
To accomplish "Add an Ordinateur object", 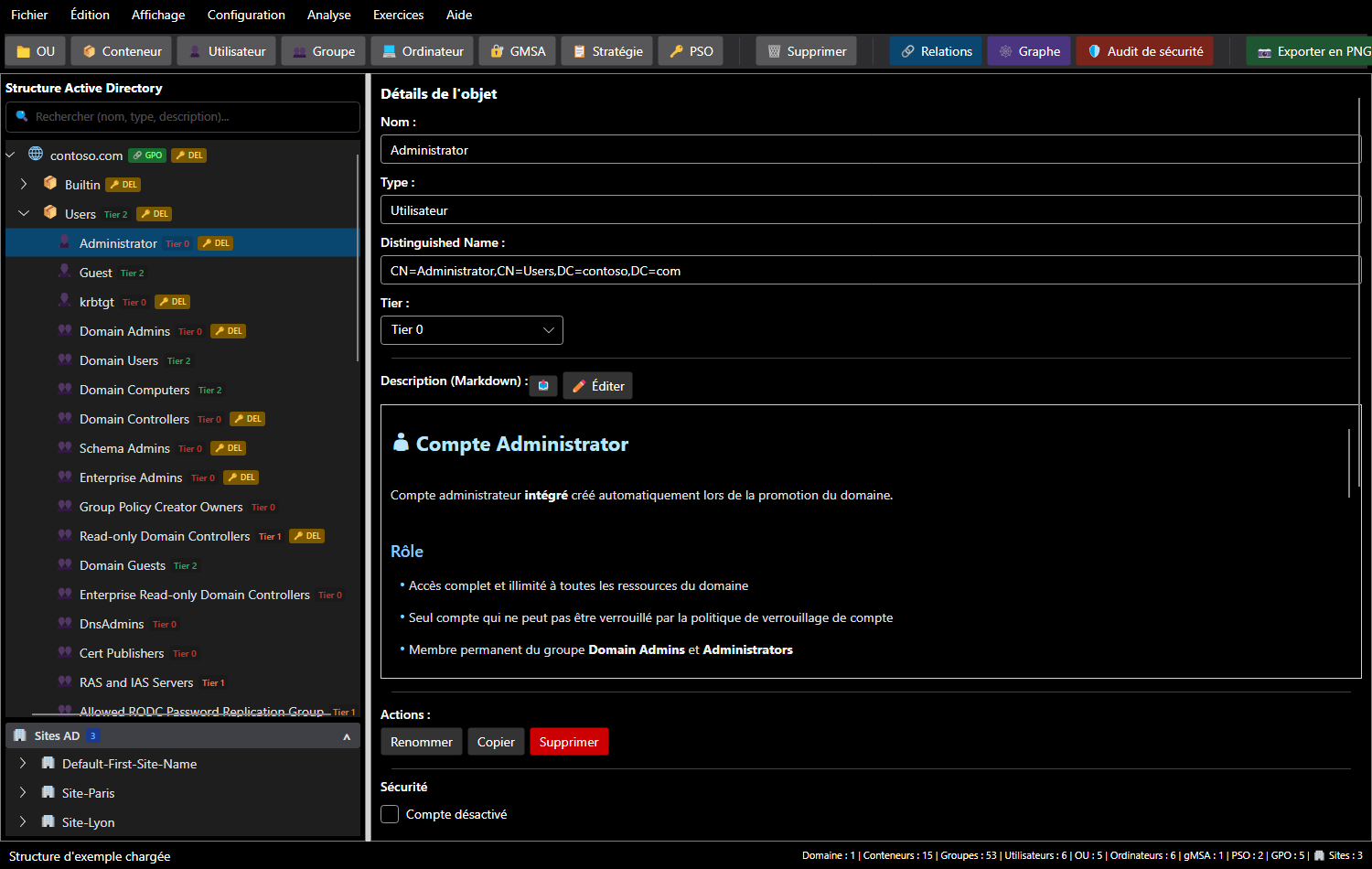I will click(x=423, y=51).
